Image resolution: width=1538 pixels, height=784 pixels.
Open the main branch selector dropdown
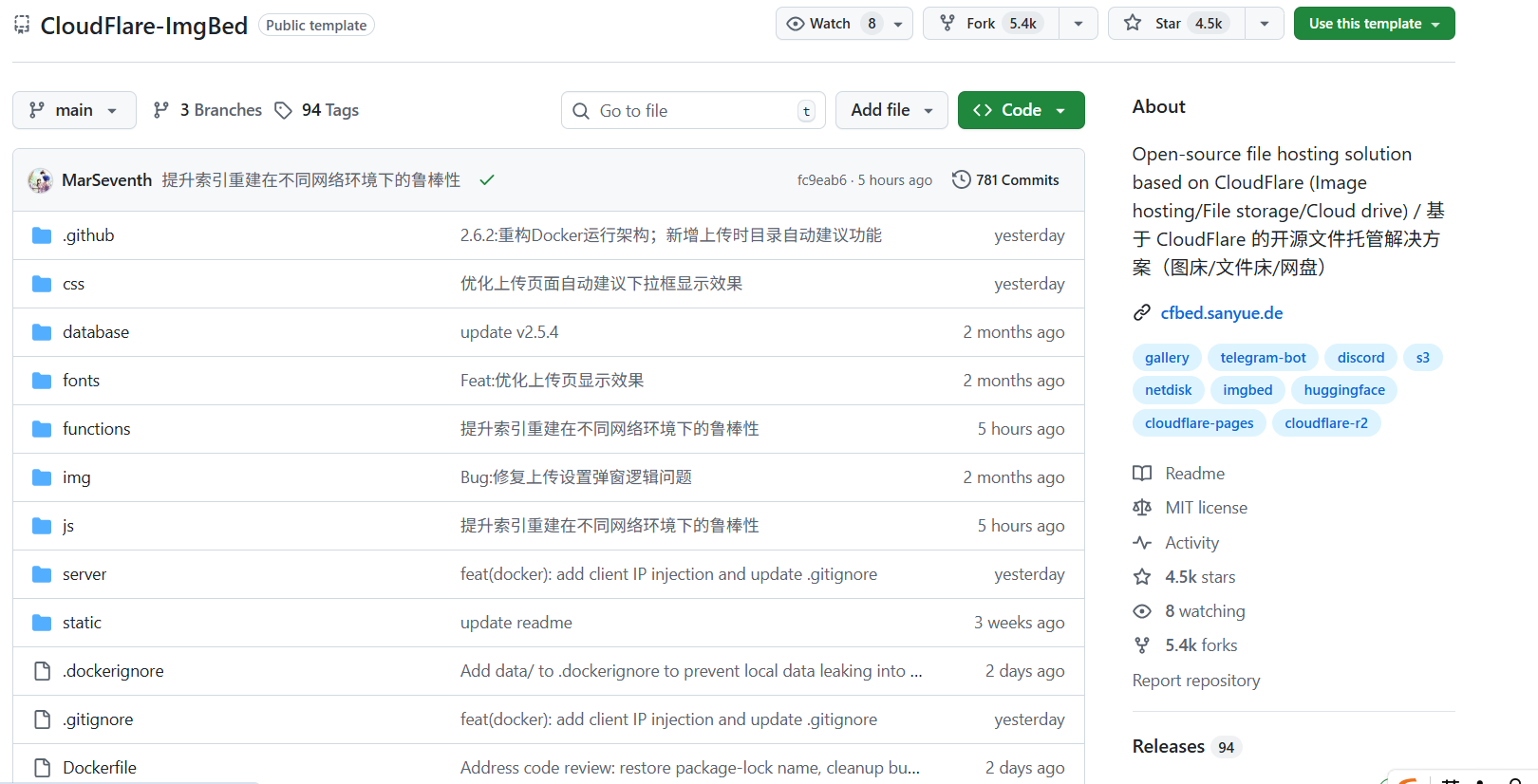coord(74,110)
